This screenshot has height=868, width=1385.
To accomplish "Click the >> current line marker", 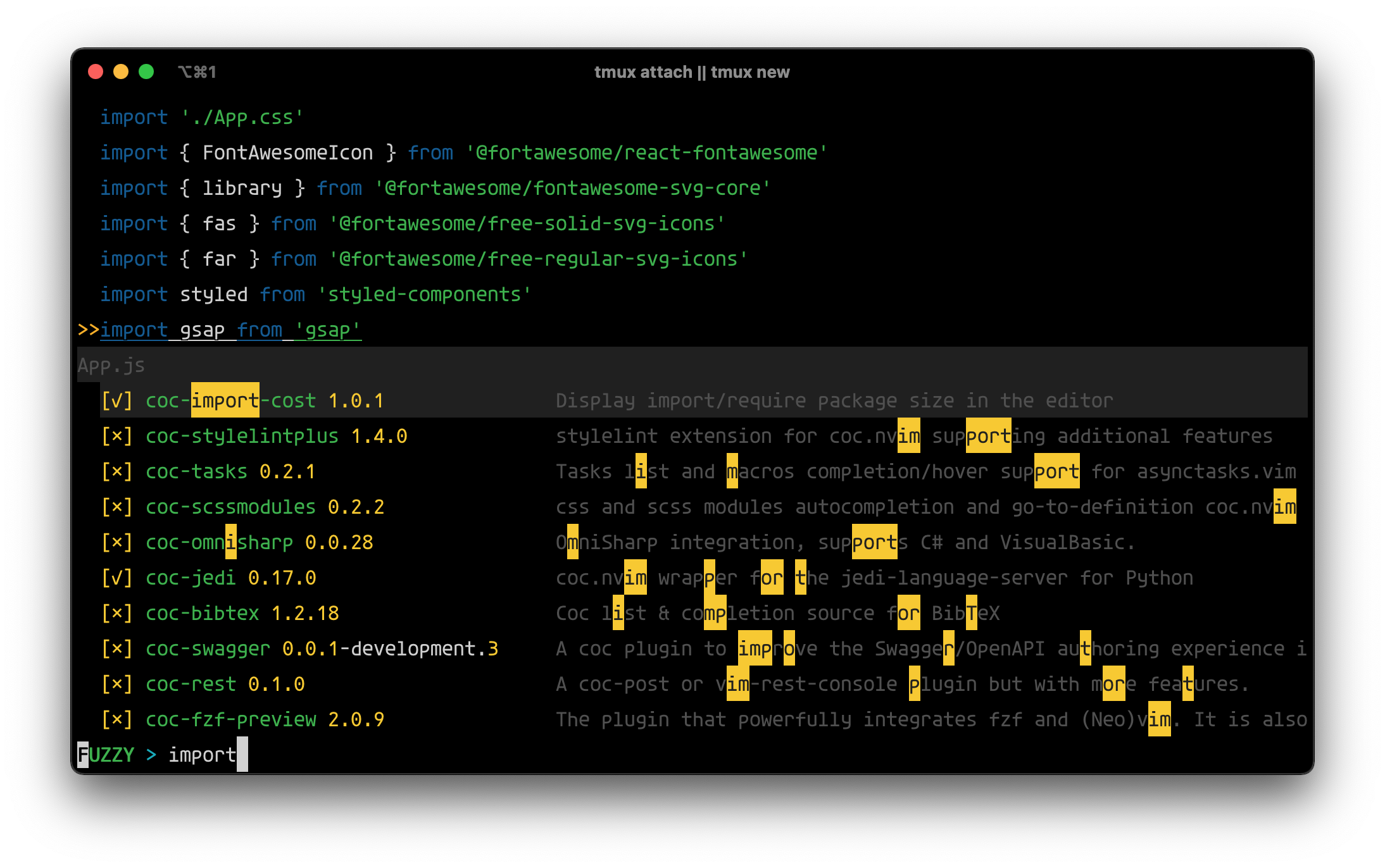I will (88, 330).
